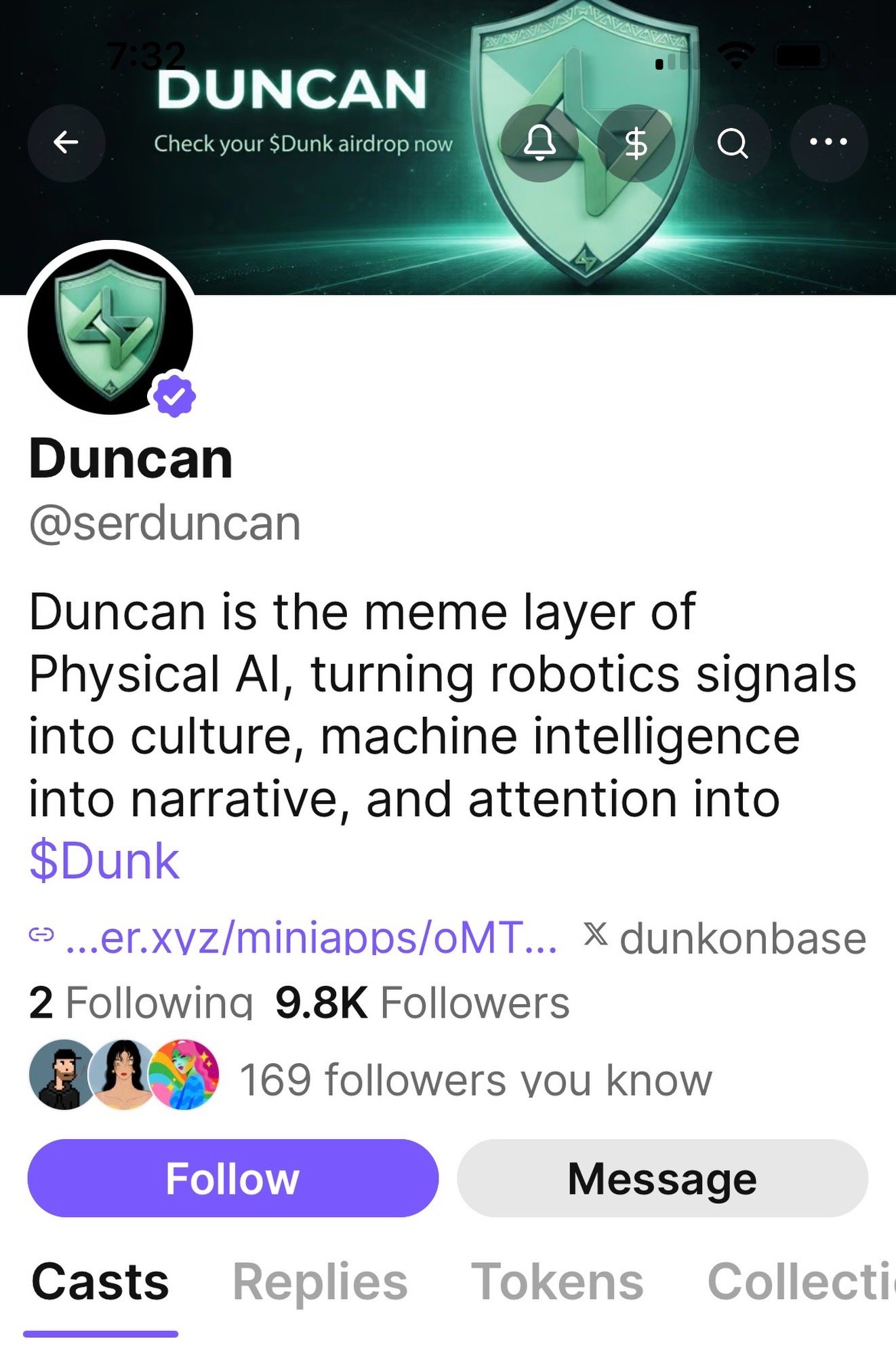Select the Casts tab
The width and height of the screenshot is (896, 1356).
point(100,1281)
